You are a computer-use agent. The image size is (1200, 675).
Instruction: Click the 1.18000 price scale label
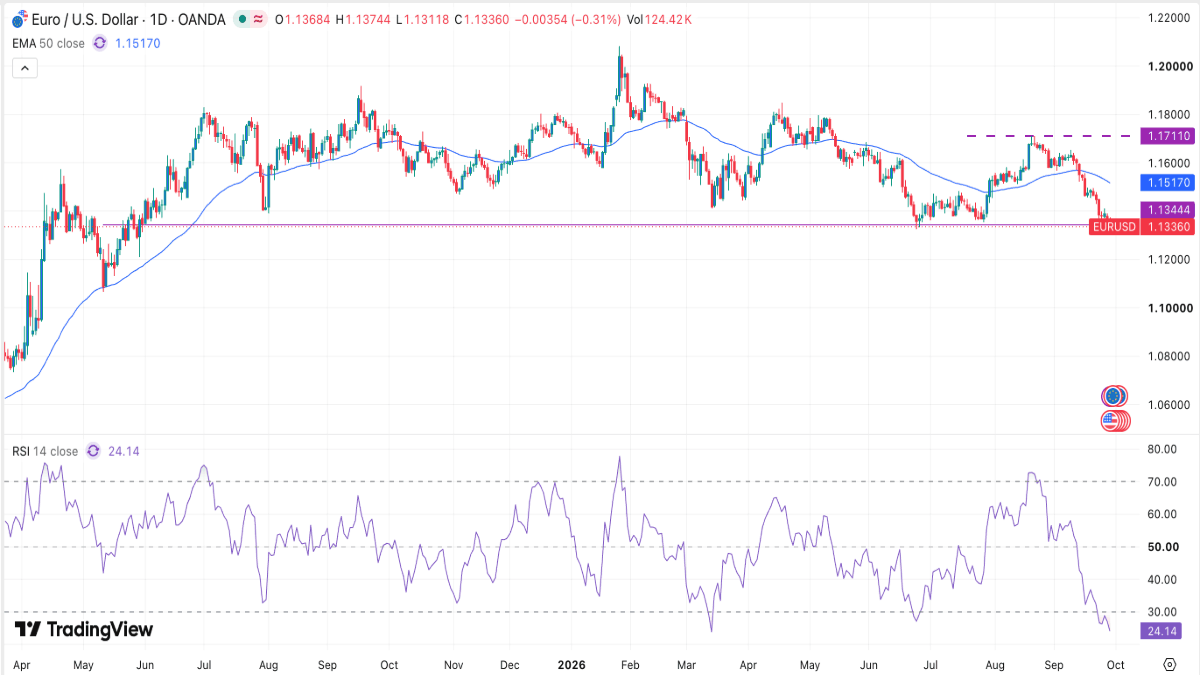(x=1168, y=114)
